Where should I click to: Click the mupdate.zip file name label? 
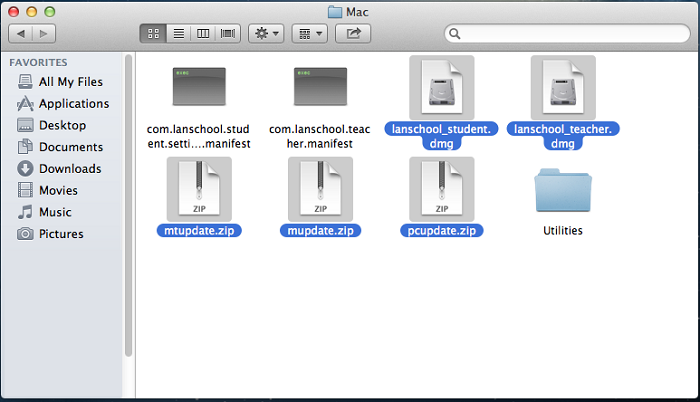[320, 230]
